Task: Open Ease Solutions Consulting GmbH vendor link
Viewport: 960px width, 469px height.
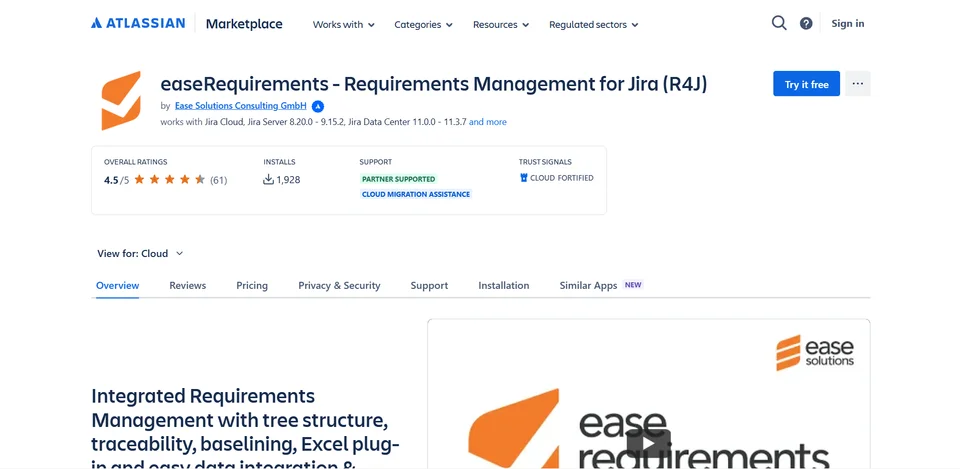Action: point(241,106)
